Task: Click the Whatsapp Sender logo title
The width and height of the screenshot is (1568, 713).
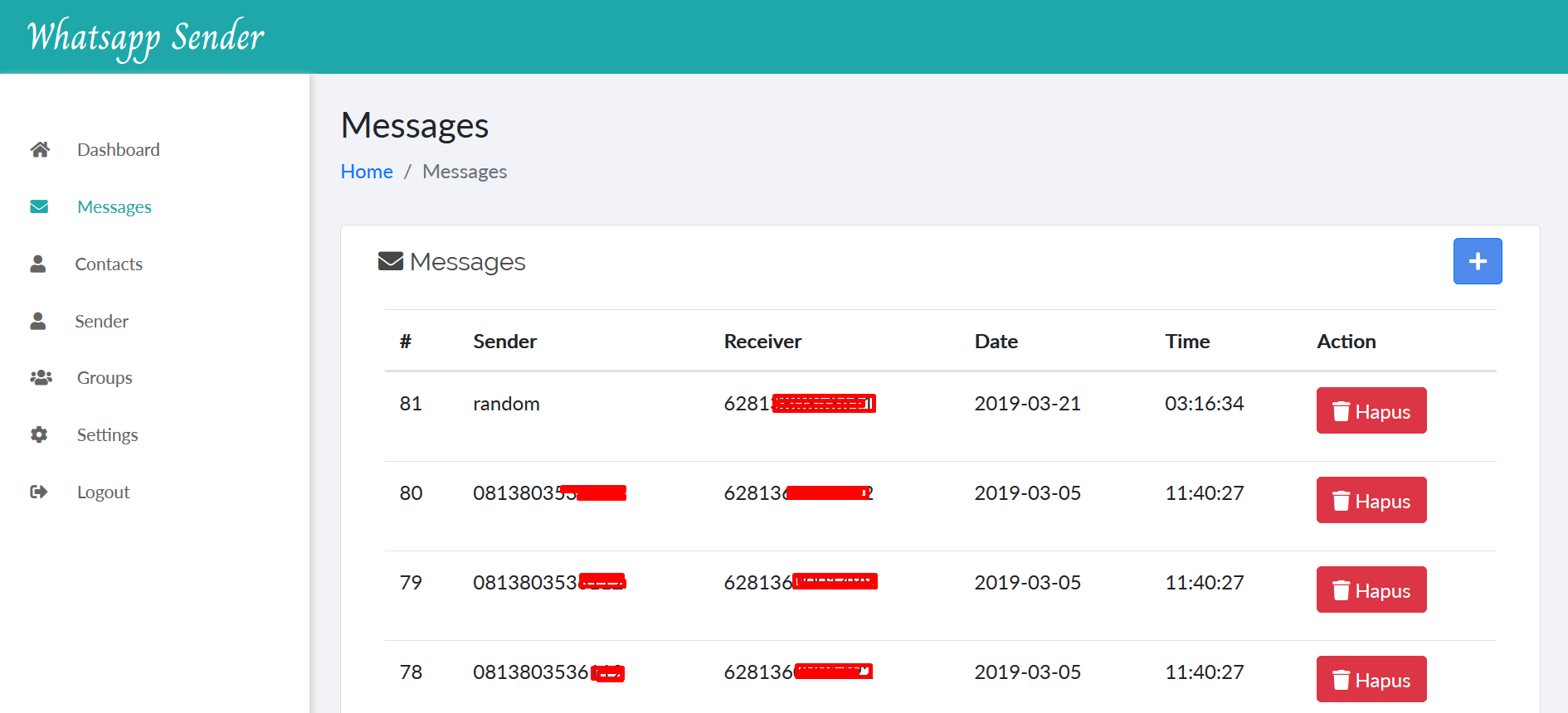Action: pyautogui.click(x=146, y=38)
